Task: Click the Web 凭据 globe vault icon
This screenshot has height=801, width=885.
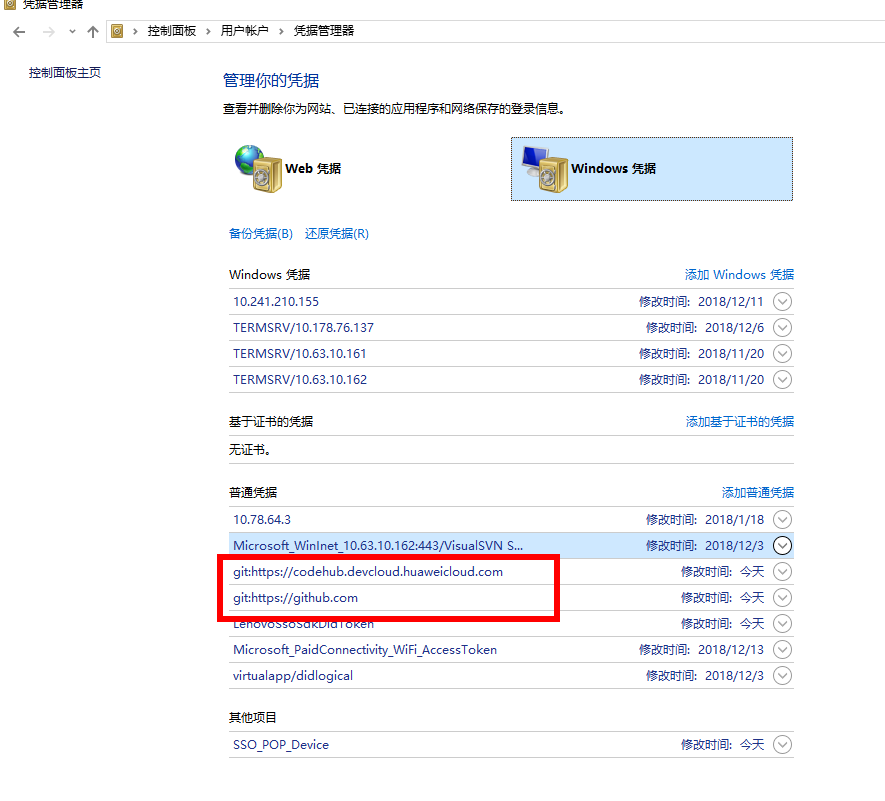Action: pos(258,169)
